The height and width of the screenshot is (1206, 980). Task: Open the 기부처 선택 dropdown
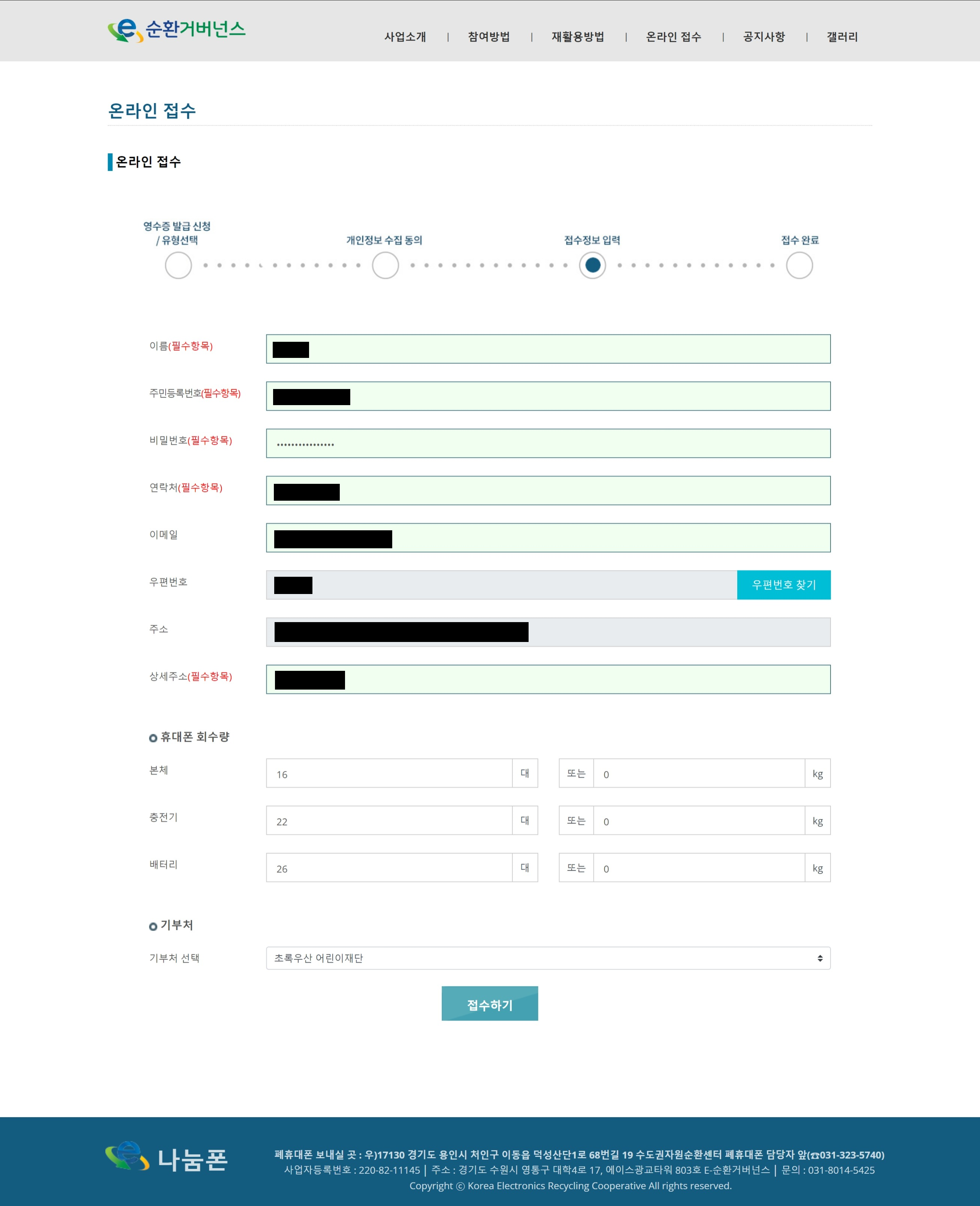[x=548, y=958]
